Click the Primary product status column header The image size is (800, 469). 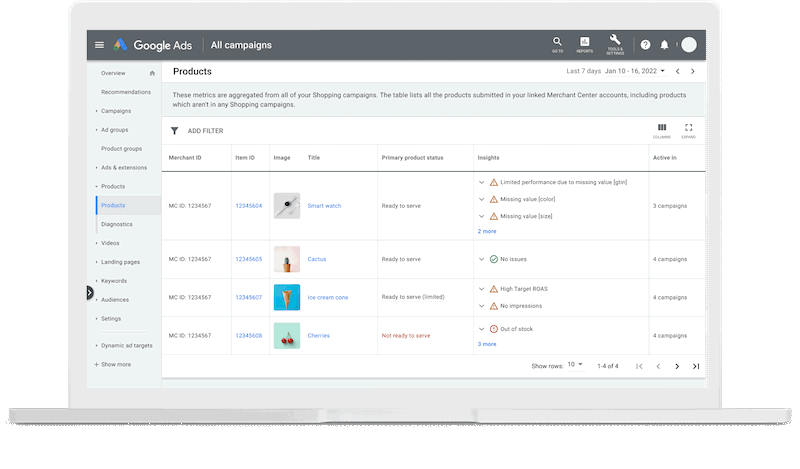[x=412, y=158]
